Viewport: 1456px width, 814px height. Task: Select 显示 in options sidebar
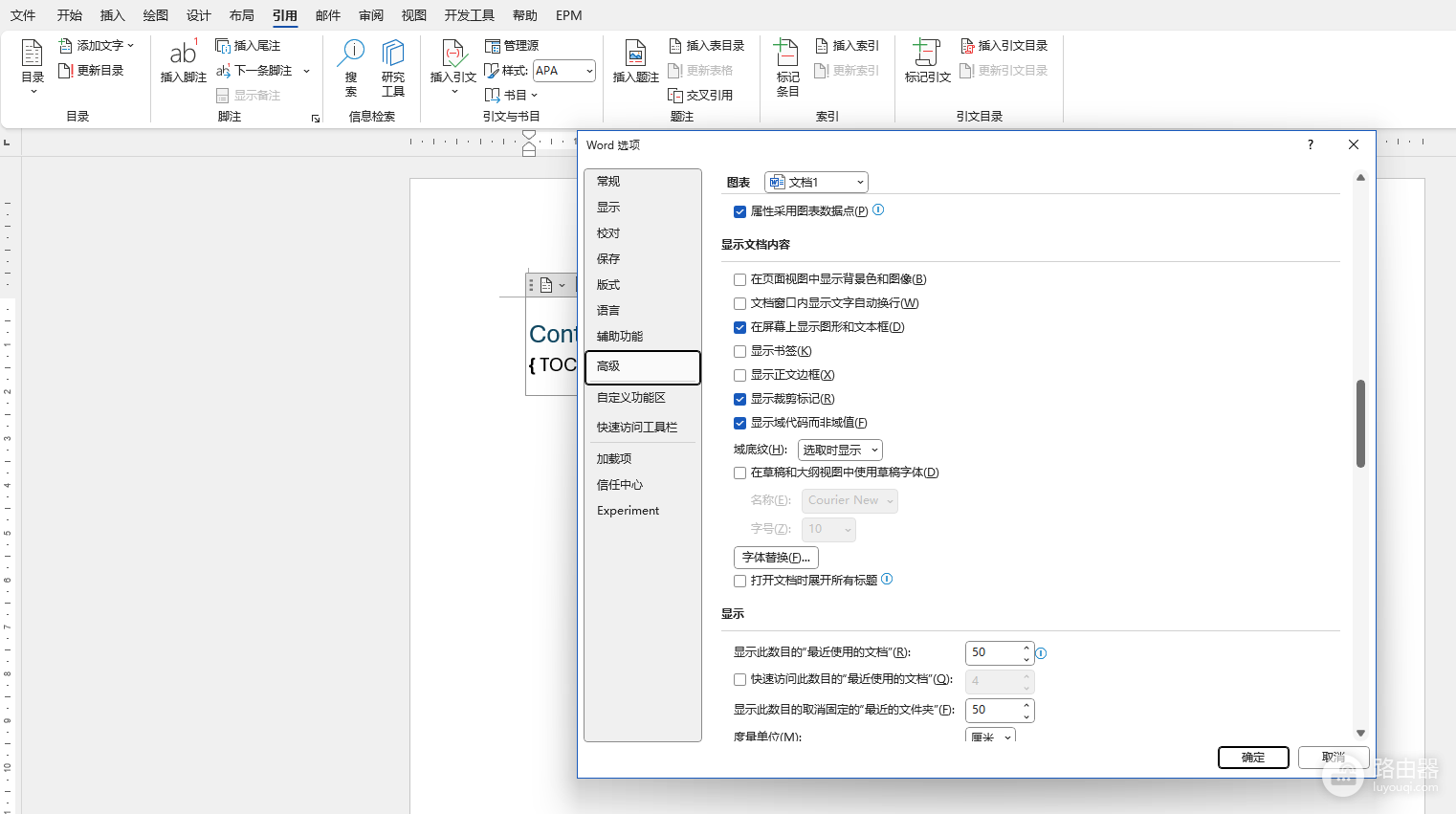pos(642,207)
